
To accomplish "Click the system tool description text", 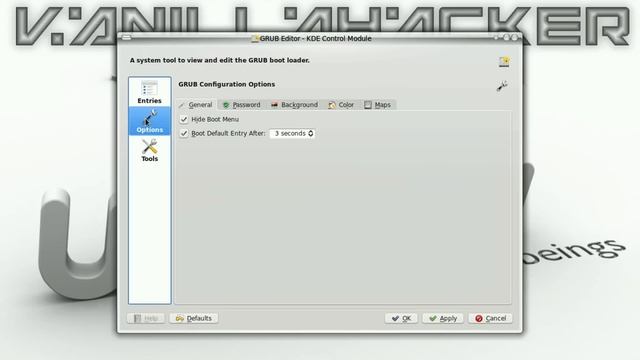I will [x=220, y=60].
